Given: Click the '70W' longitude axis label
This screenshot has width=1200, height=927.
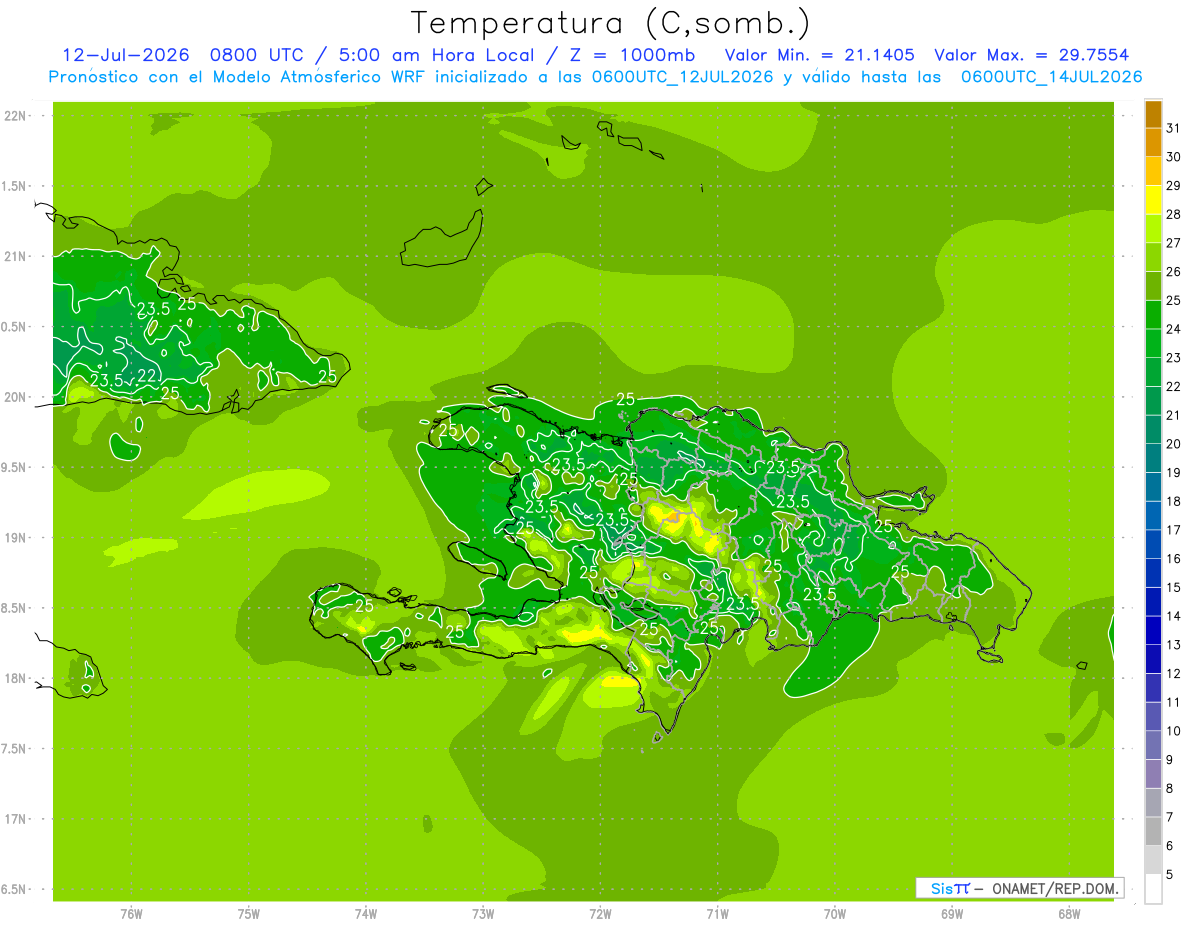Looking at the screenshot, I should (x=835, y=915).
